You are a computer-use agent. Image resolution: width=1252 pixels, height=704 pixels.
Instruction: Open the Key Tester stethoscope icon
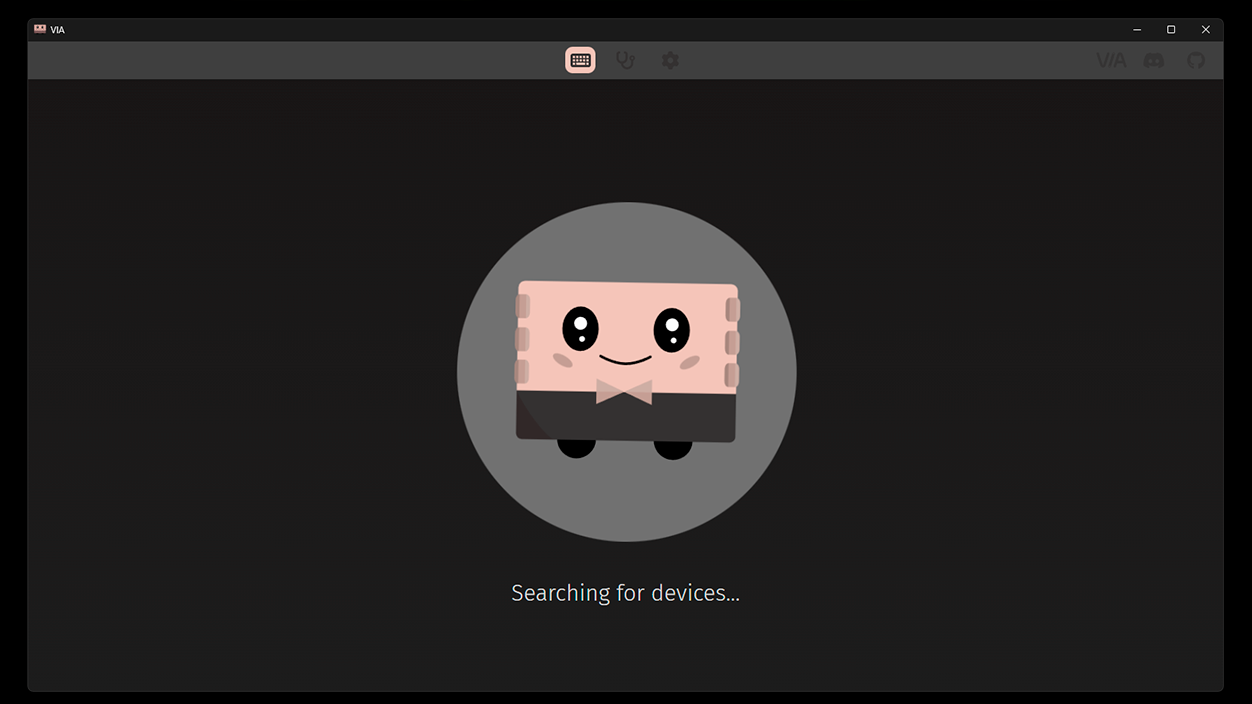point(625,60)
